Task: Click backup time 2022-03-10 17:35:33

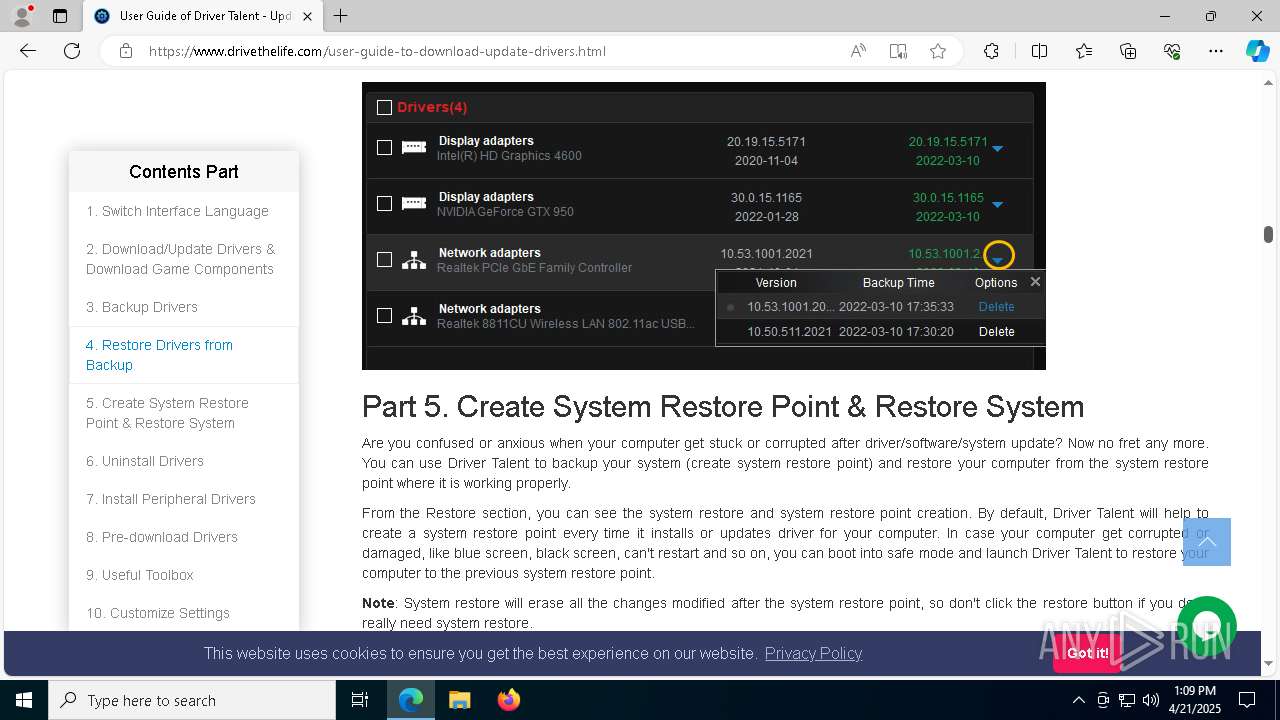Action: tap(896, 307)
